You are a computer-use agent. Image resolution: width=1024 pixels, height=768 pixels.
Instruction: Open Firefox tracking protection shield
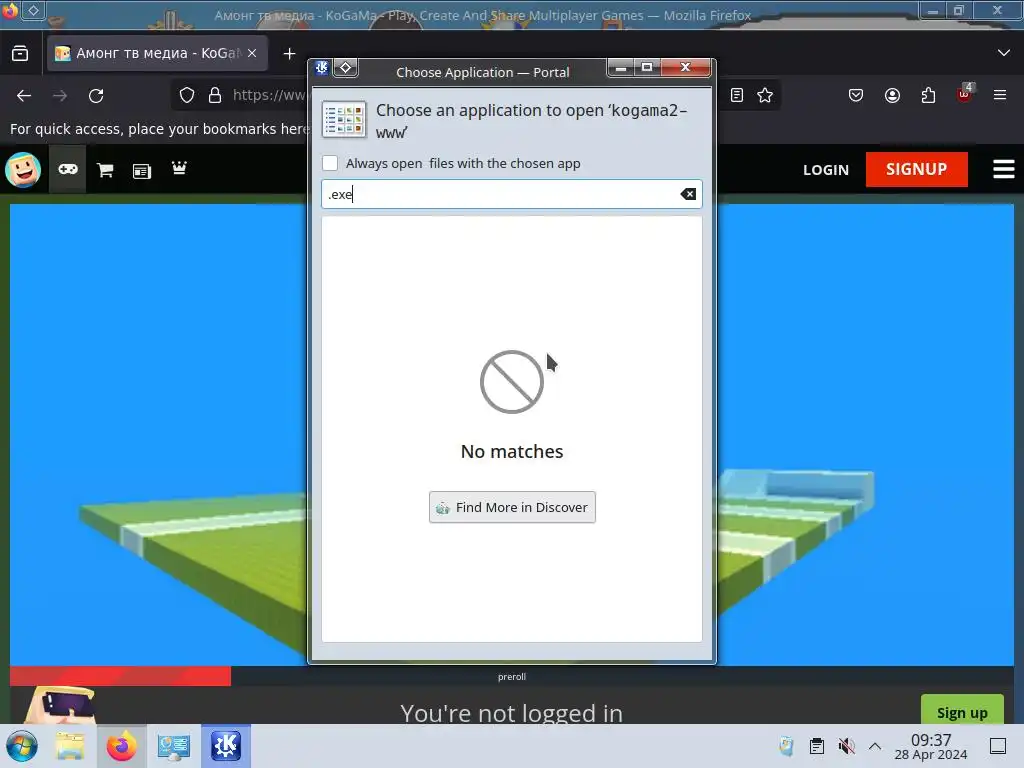[187, 95]
